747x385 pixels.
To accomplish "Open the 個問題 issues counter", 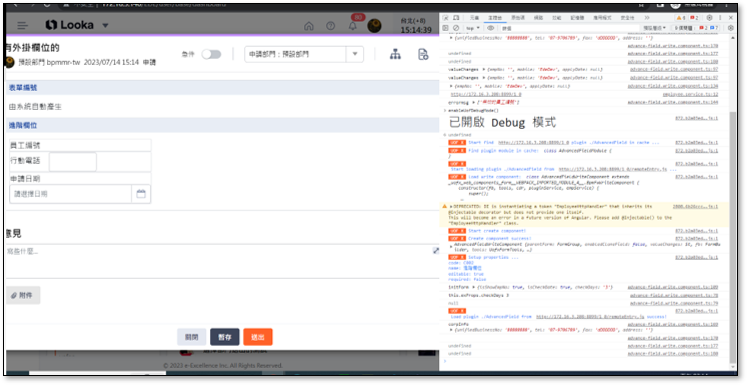I will (x=695, y=28).
